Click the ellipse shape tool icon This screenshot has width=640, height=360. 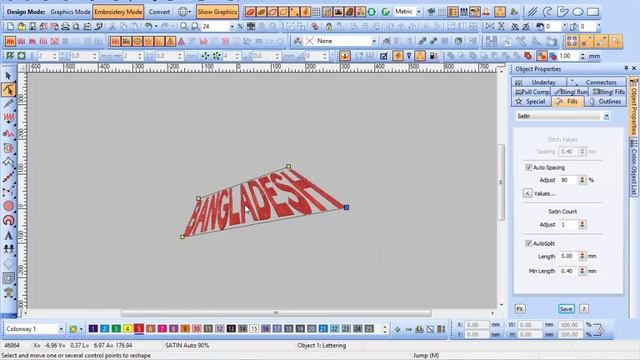coord(578,12)
